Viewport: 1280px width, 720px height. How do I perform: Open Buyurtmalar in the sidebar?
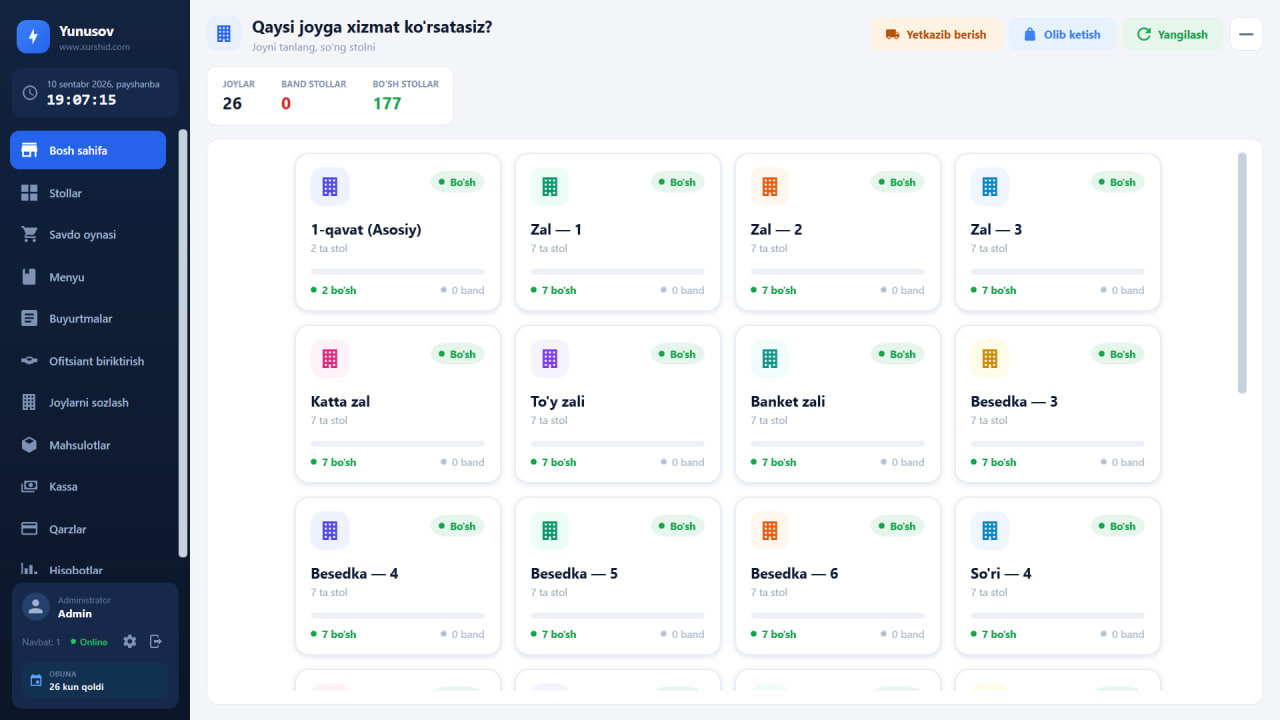[88, 319]
